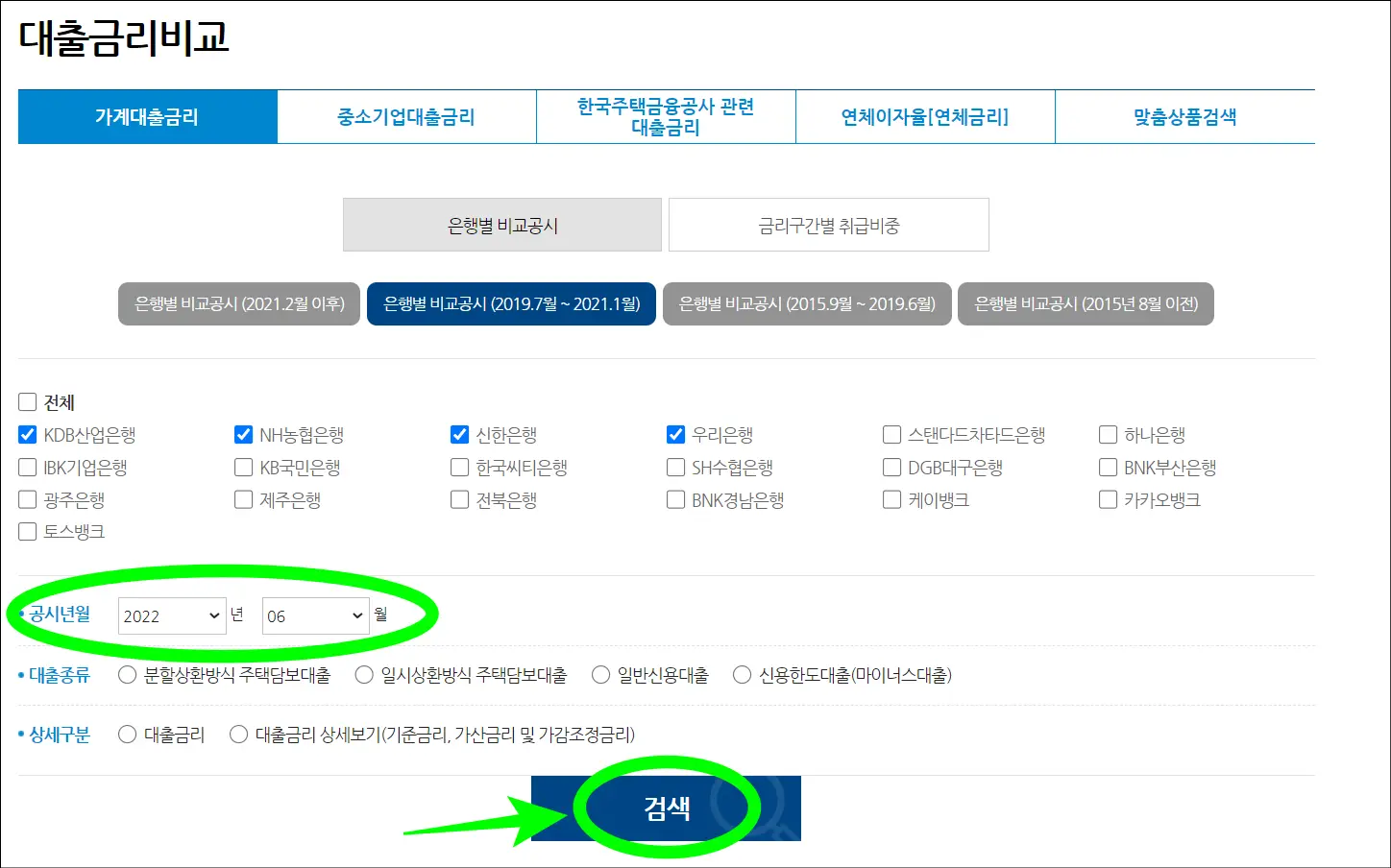The height and width of the screenshot is (868, 1391).
Task: Check BNK부산은행 checkbox
Action: click(1109, 468)
